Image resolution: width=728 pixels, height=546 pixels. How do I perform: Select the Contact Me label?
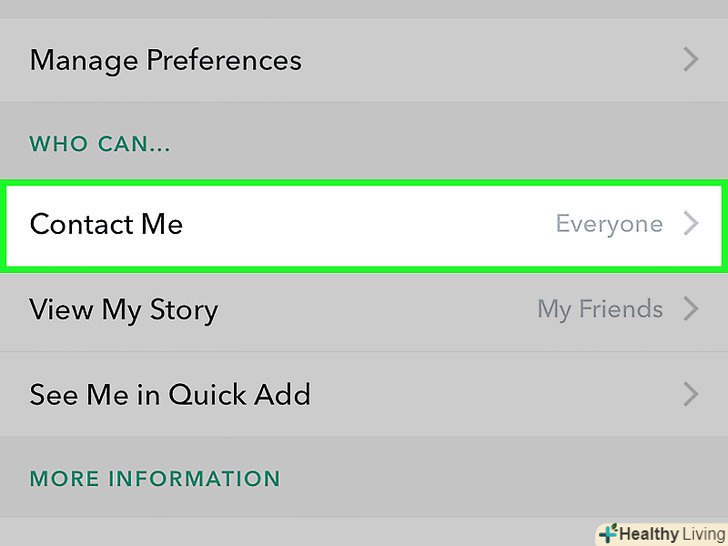[106, 224]
